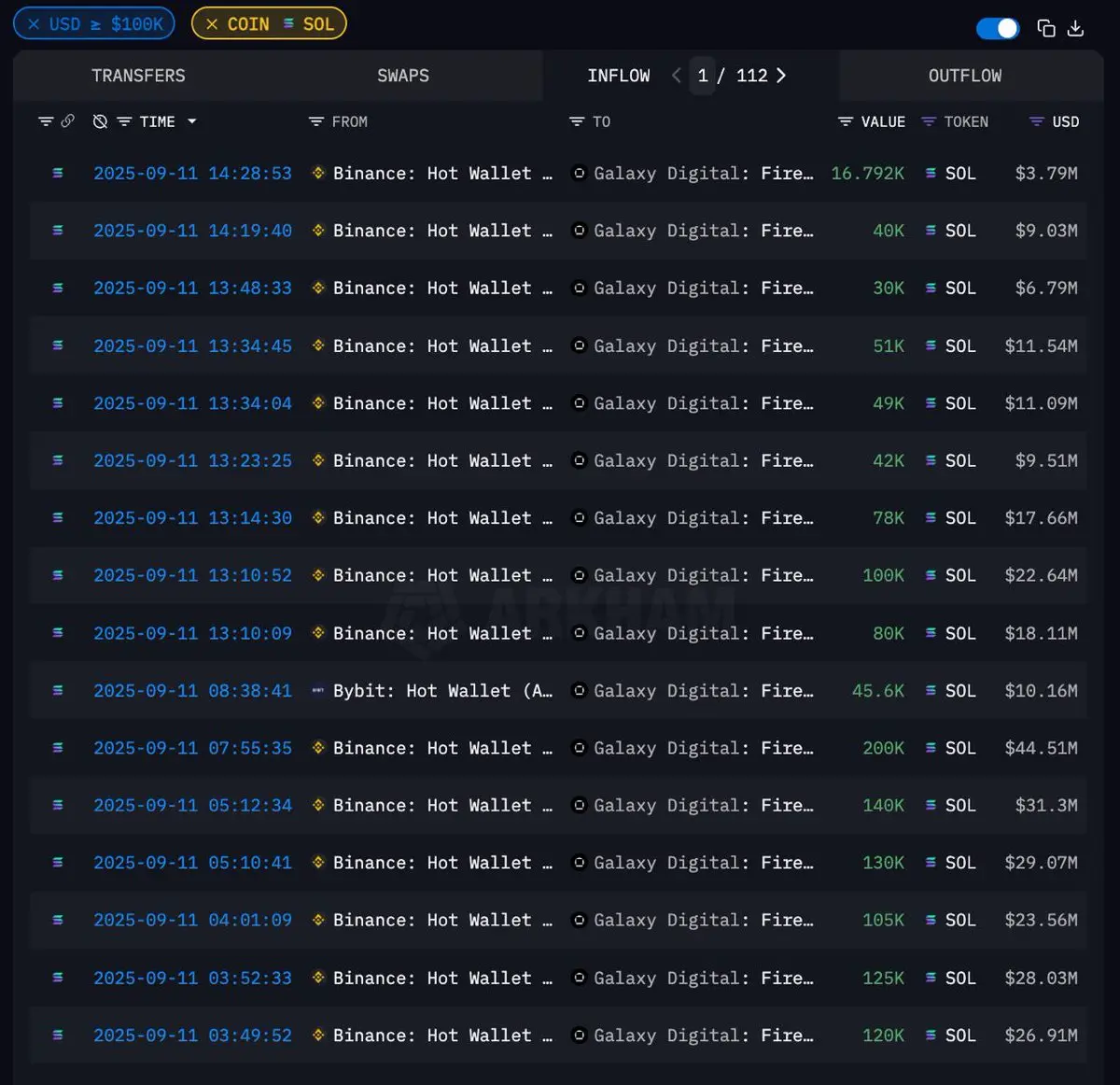1120x1085 pixels.
Task: Click Solana chain icon in 08:38:41 row
Action: 58,691
